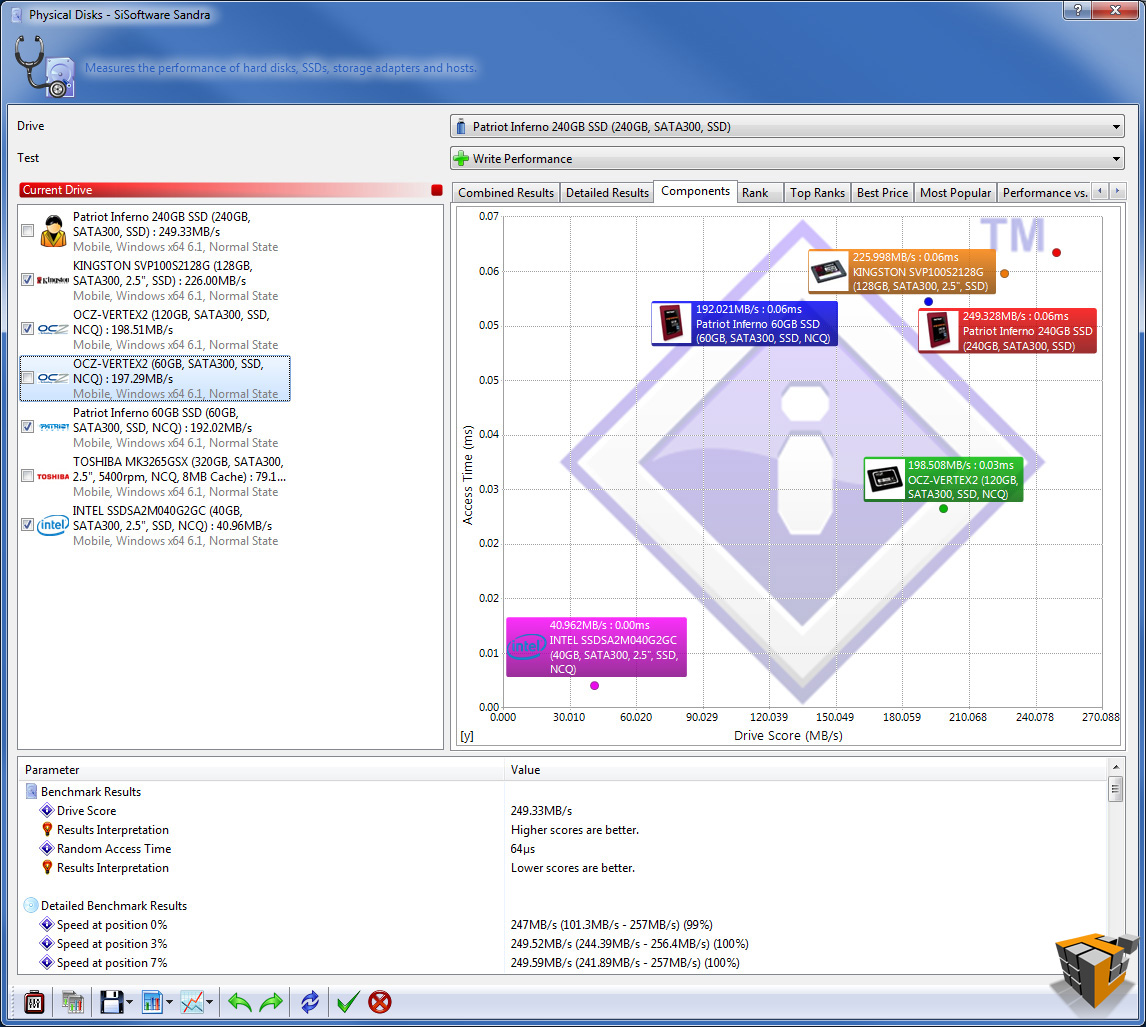Click the red cancel X icon
Screen dimensions: 1146x1027
[x=380, y=1001]
